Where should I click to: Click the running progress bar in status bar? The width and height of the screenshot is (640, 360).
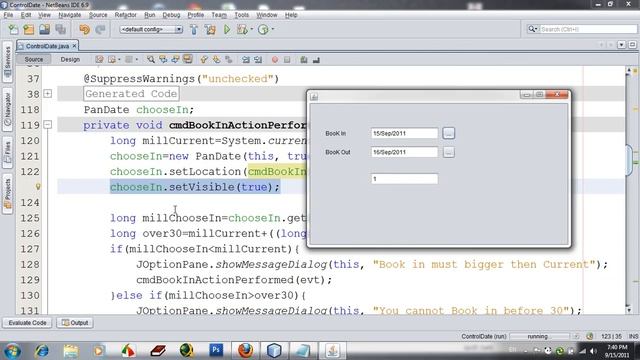(539, 336)
